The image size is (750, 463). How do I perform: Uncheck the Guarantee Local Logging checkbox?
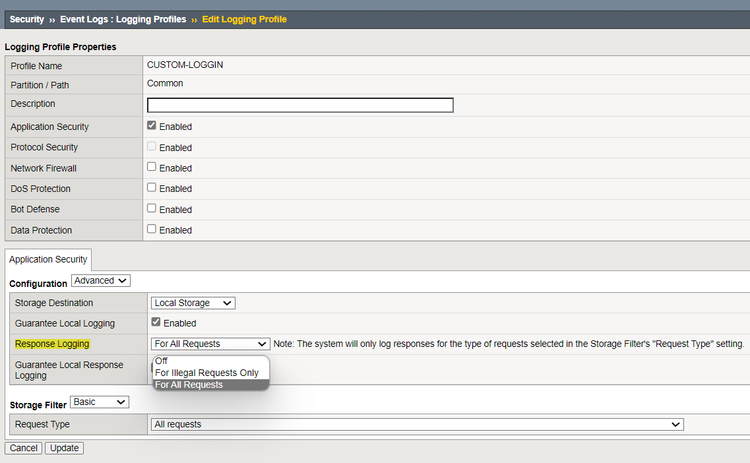point(155,323)
